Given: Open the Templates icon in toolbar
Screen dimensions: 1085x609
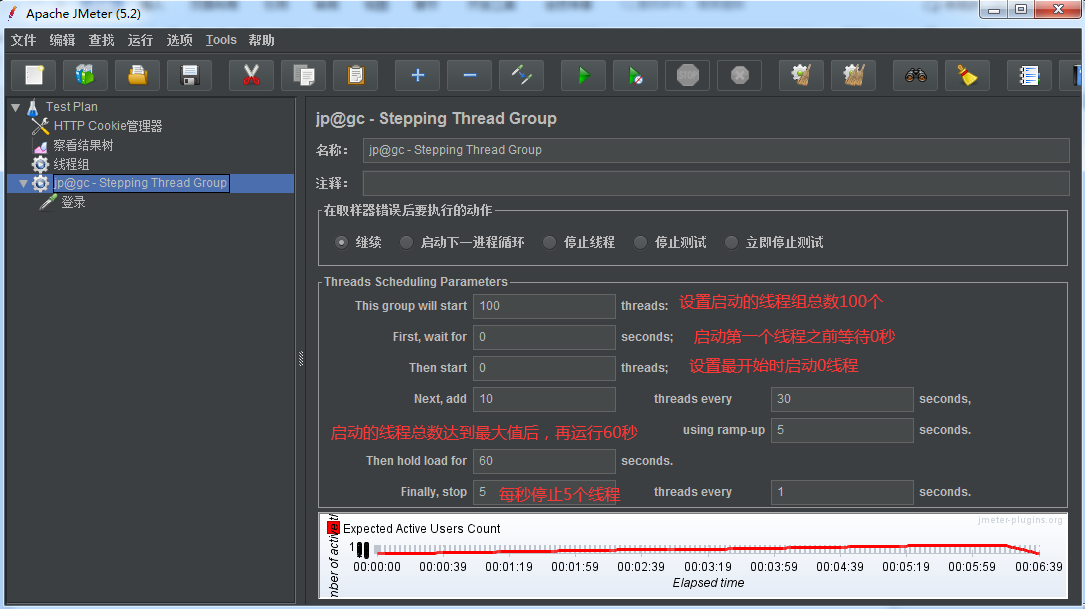Looking at the screenshot, I should pos(85,75).
